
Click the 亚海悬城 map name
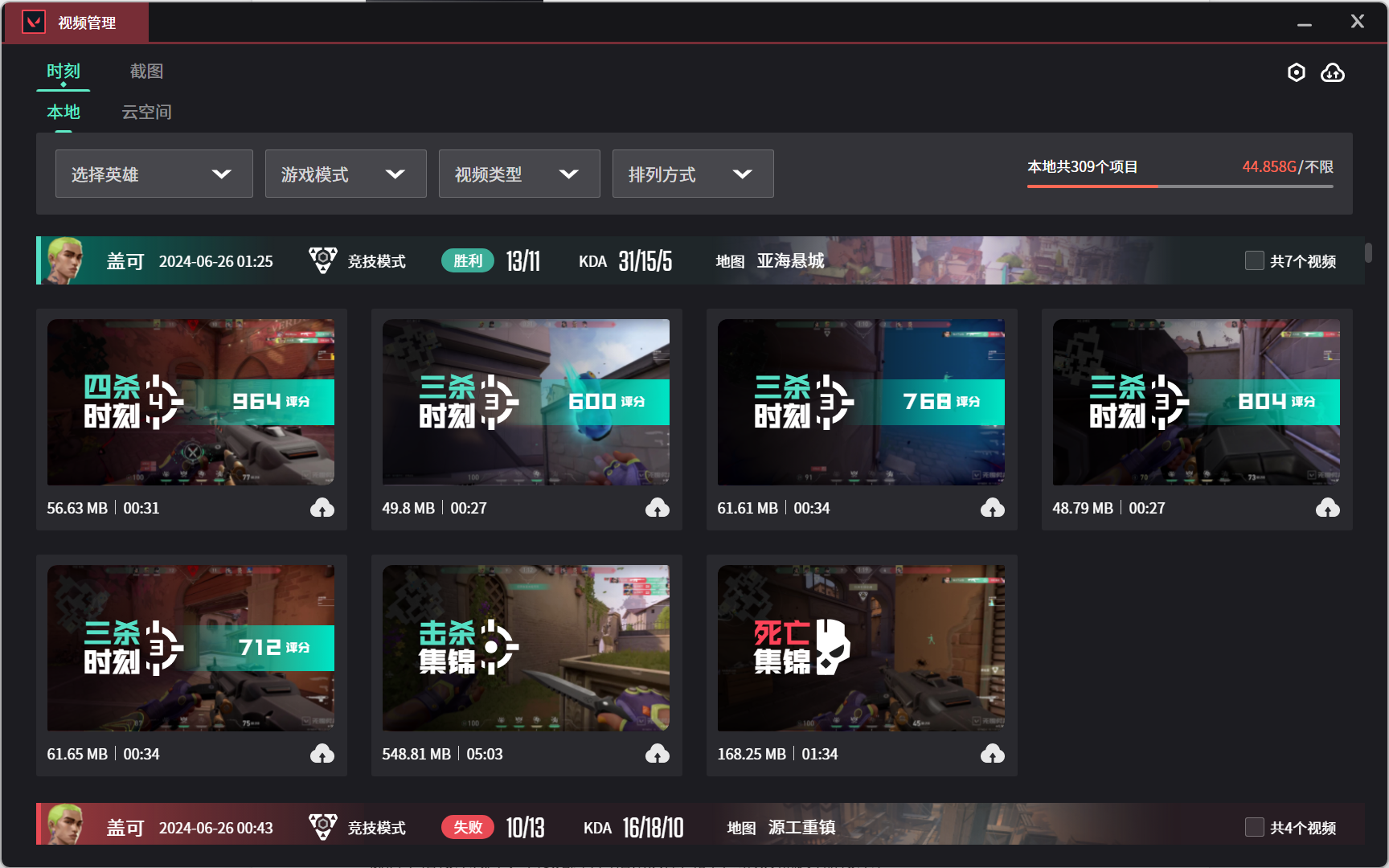tap(790, 260)
